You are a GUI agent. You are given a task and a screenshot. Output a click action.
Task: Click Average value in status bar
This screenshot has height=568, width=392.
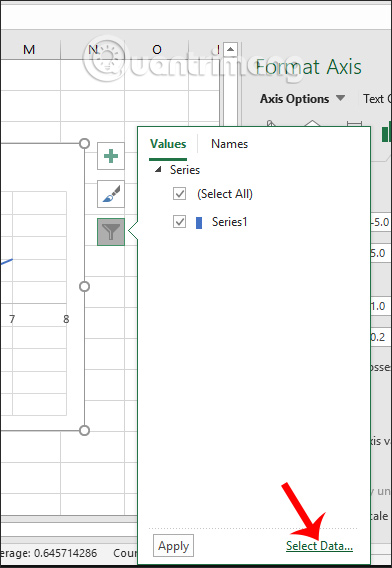point(49,553)
